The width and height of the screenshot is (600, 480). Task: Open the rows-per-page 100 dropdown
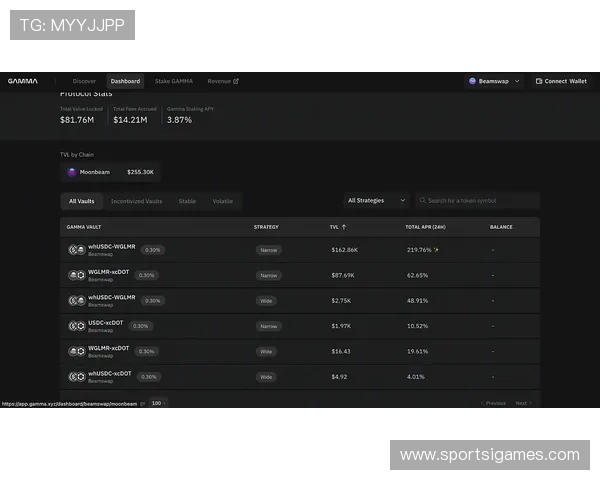coord(158,403)
